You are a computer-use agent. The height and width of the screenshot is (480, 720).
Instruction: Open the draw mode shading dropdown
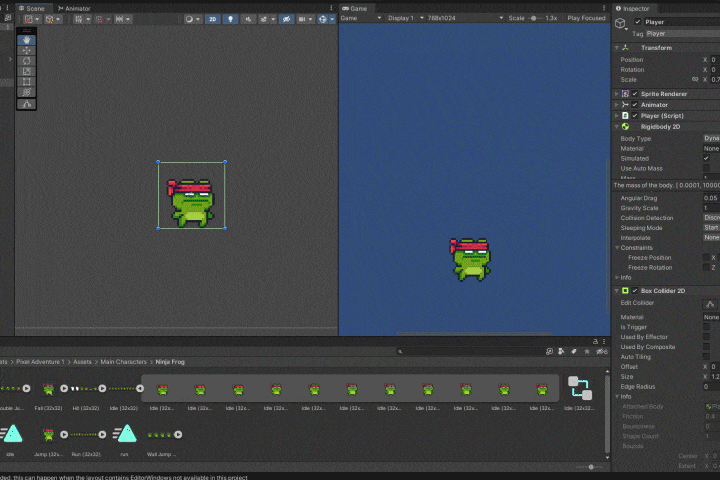tap(192, 19)
